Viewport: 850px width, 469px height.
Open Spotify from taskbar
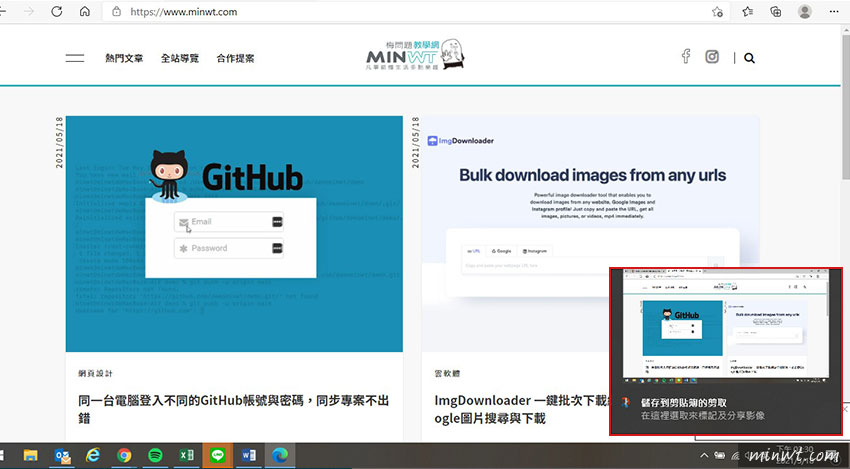(x=155, y=455)
